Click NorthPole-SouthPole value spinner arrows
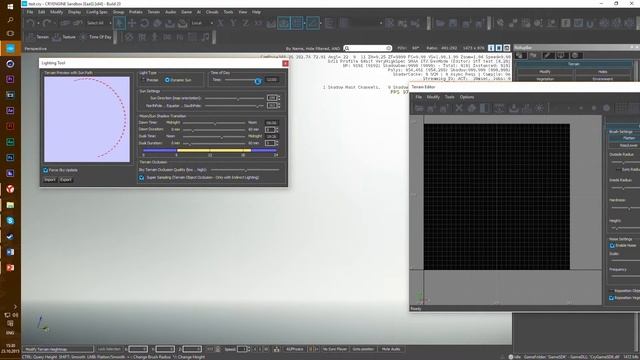This screenshot has height=360, width=640. coord(279,106)
